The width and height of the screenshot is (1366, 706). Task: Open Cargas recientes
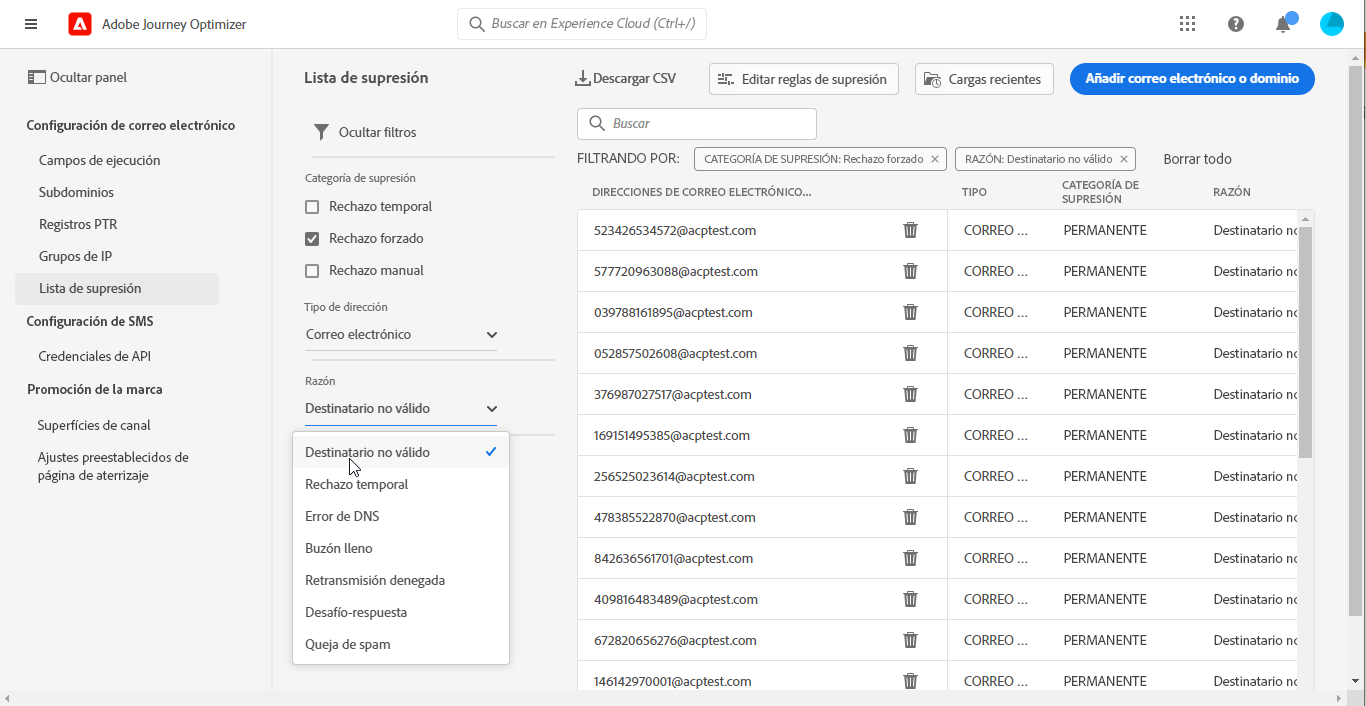[984, 79]
